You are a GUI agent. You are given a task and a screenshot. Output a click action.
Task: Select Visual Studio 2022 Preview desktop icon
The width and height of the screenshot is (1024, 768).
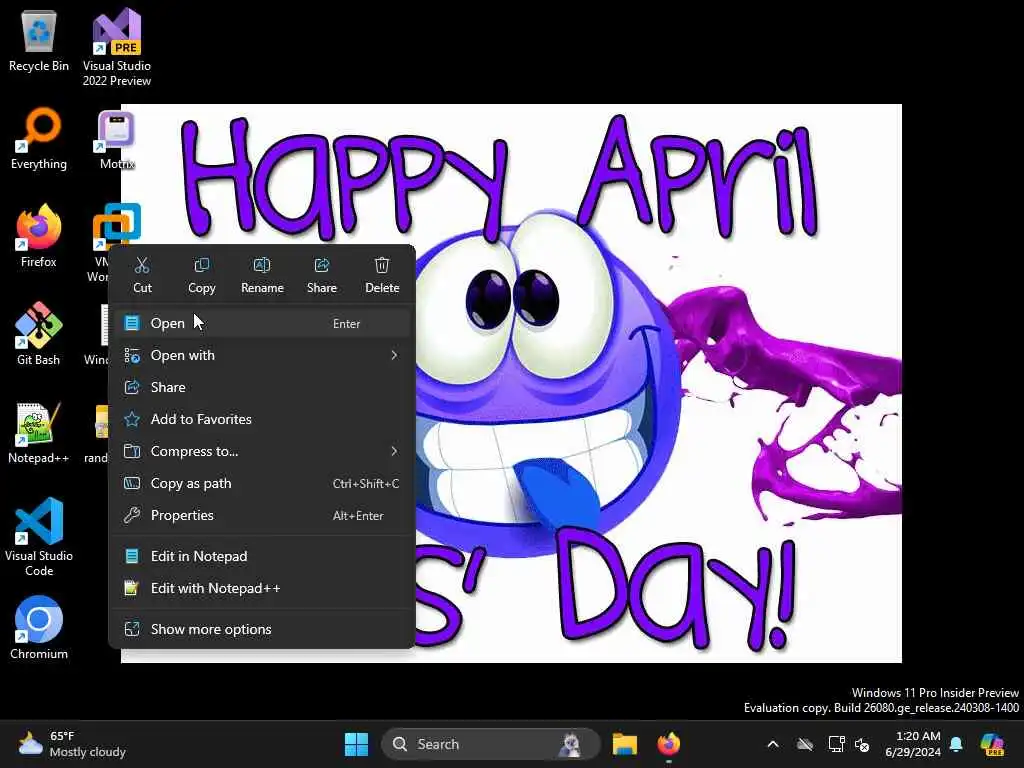pos(117,47)
